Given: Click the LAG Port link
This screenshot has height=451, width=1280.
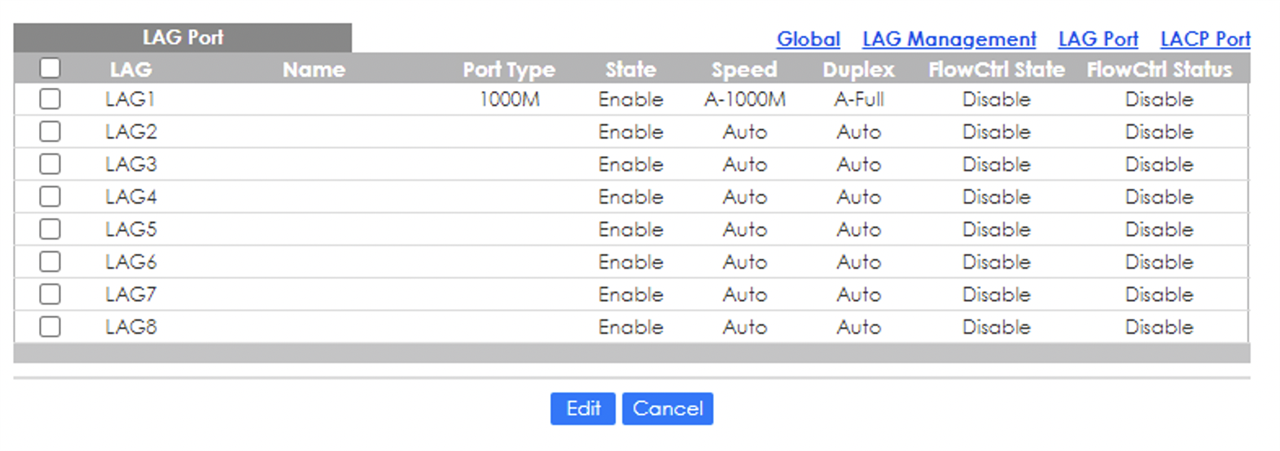Looking at the screenshot, I should 1098,39.
